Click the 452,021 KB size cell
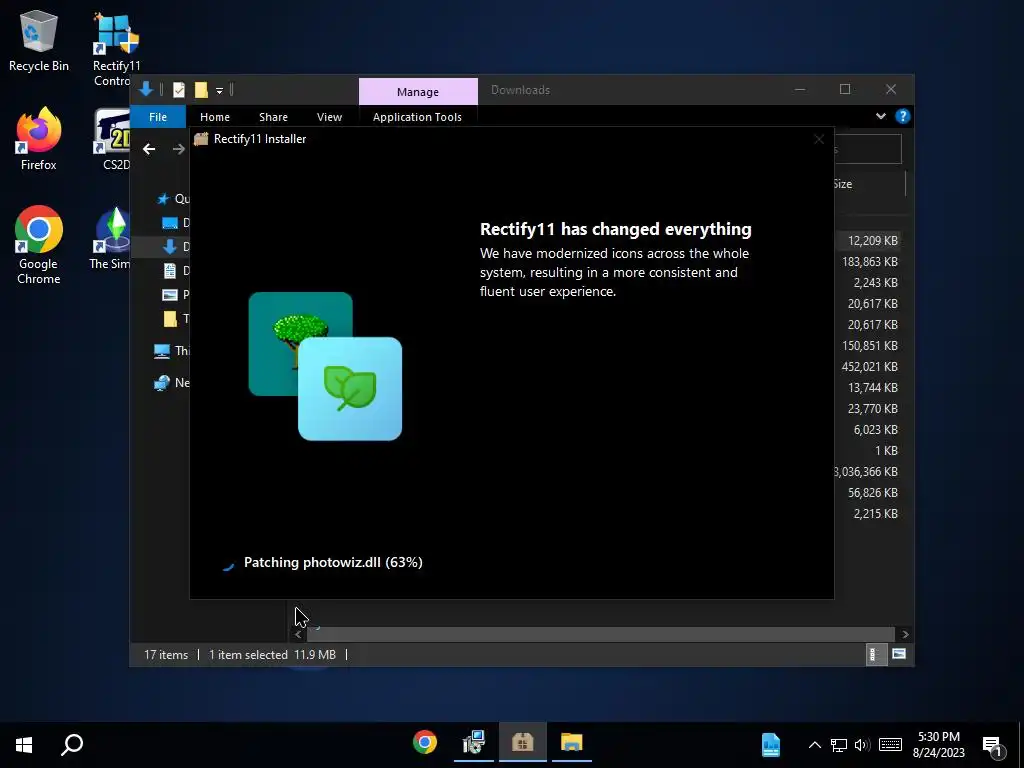 (x=869, y=367)
